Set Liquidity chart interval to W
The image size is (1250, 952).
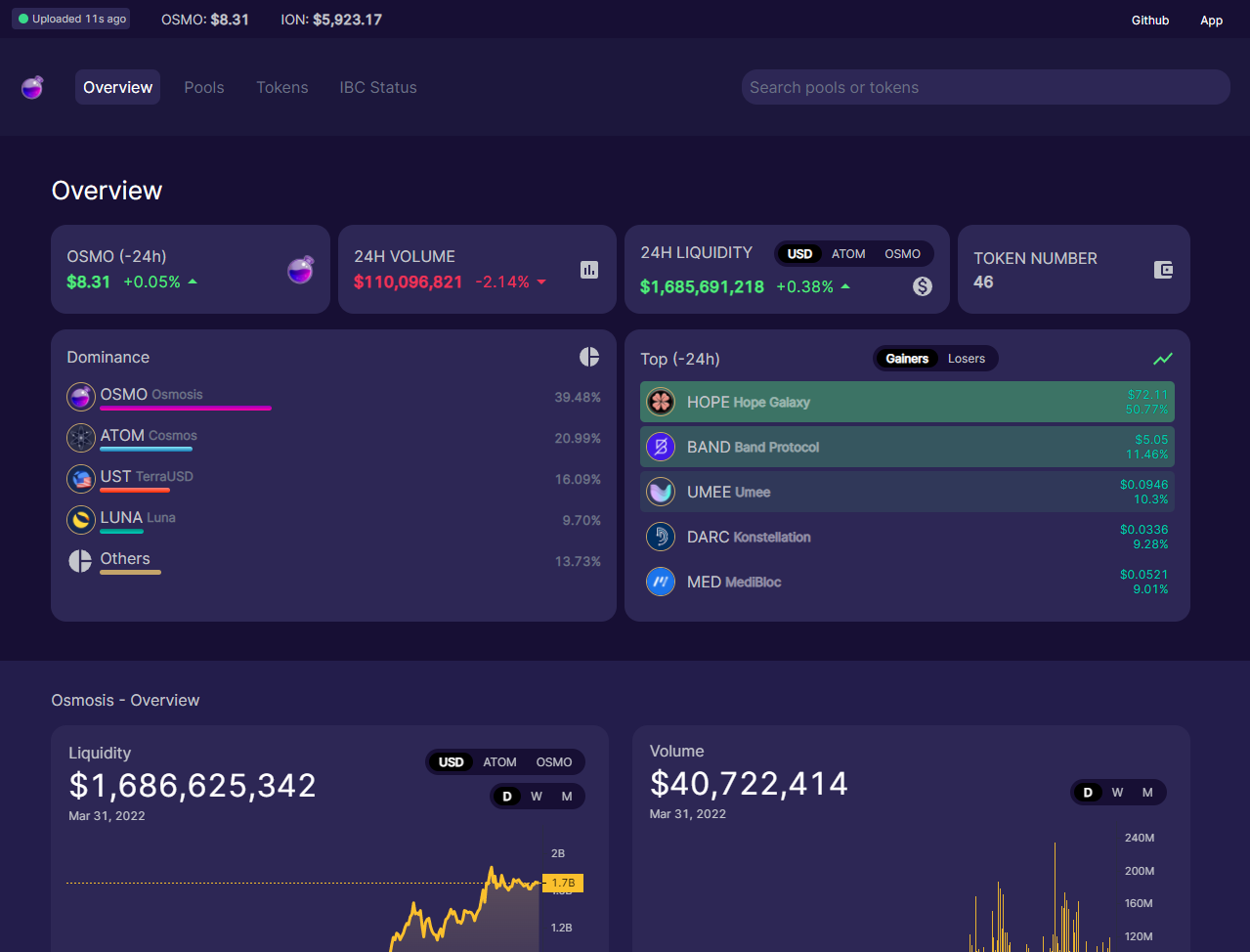(537, 797)
